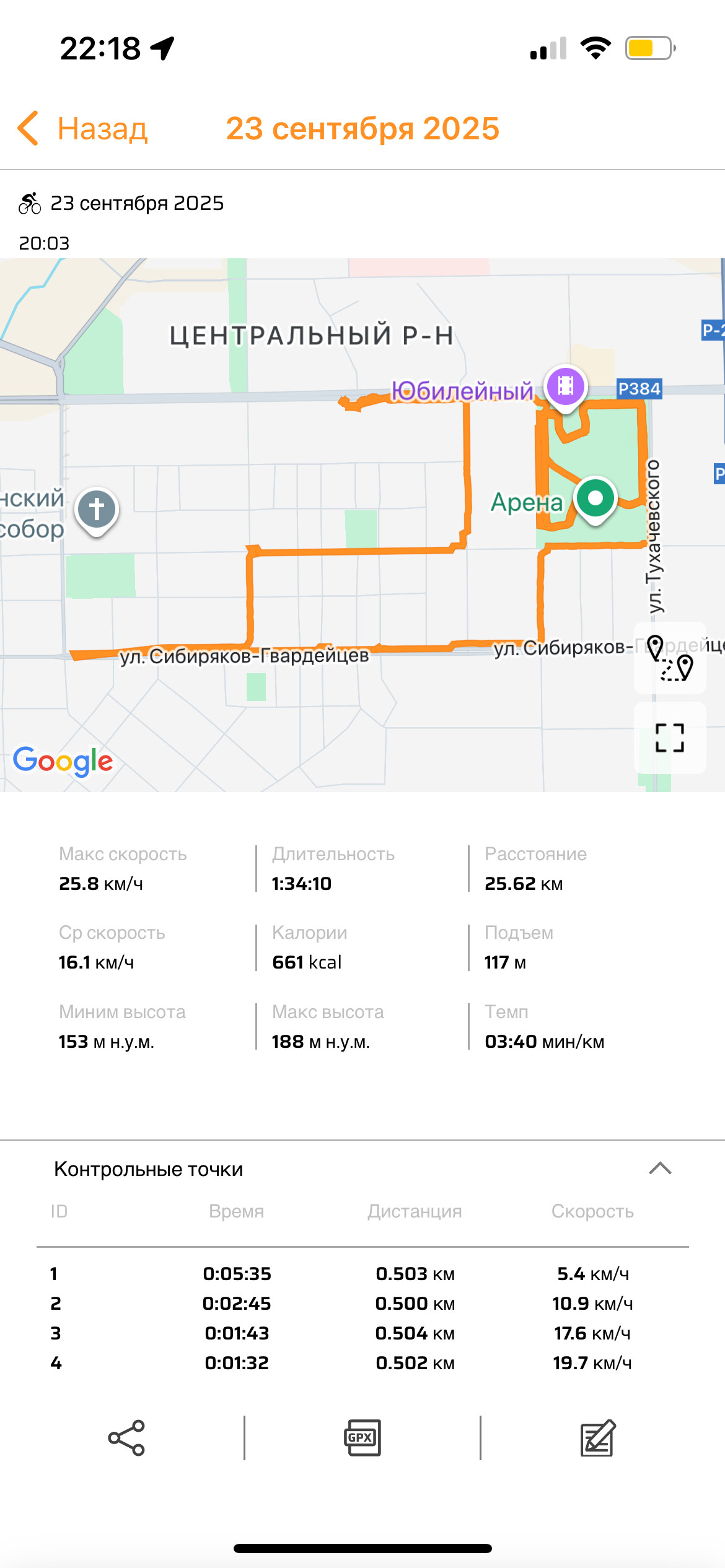Screen dimensions: 725x1568
Task: Collapse the Контрольные точки section
Action: point(660,1169)
